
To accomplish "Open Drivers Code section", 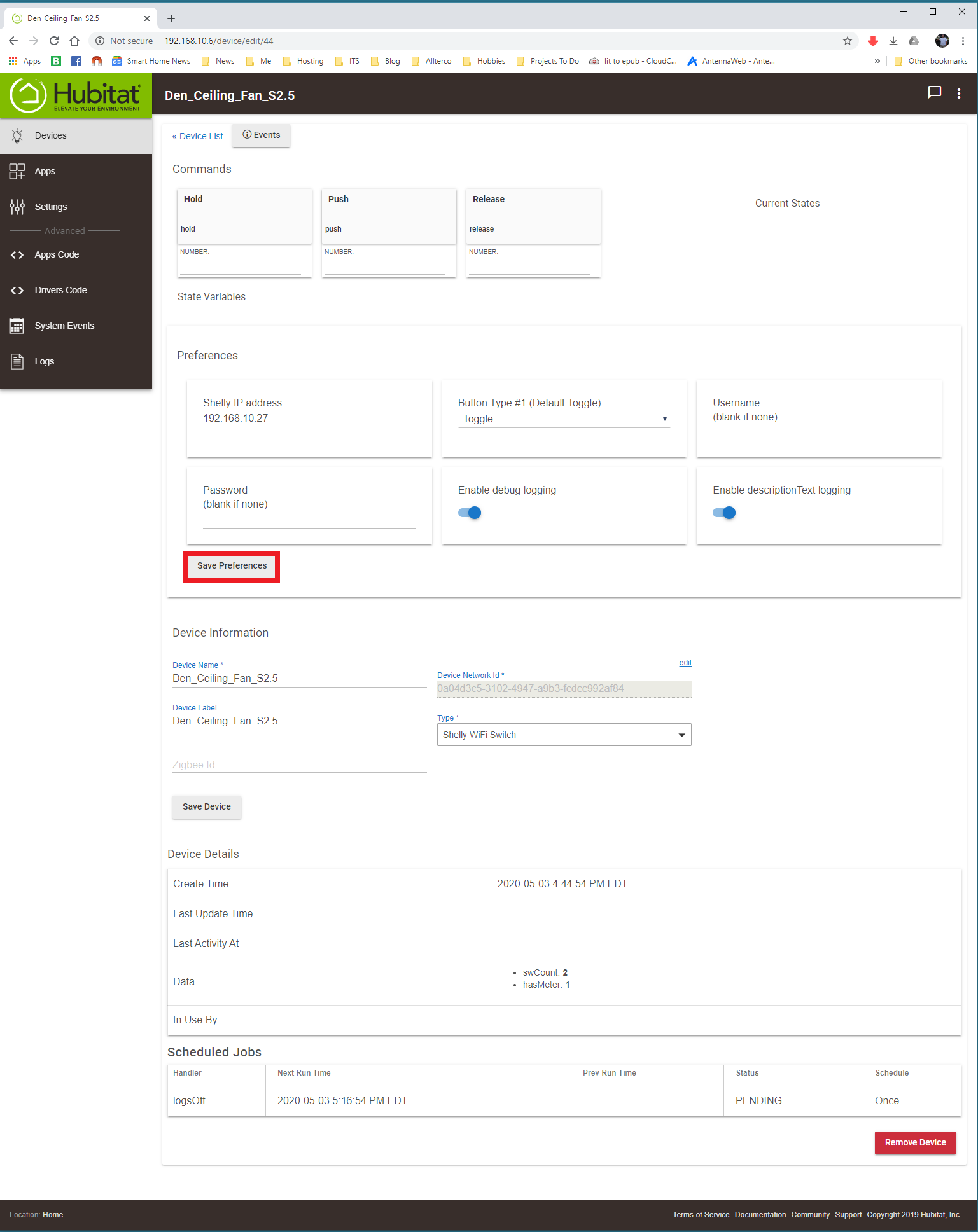I will (76, 290).
